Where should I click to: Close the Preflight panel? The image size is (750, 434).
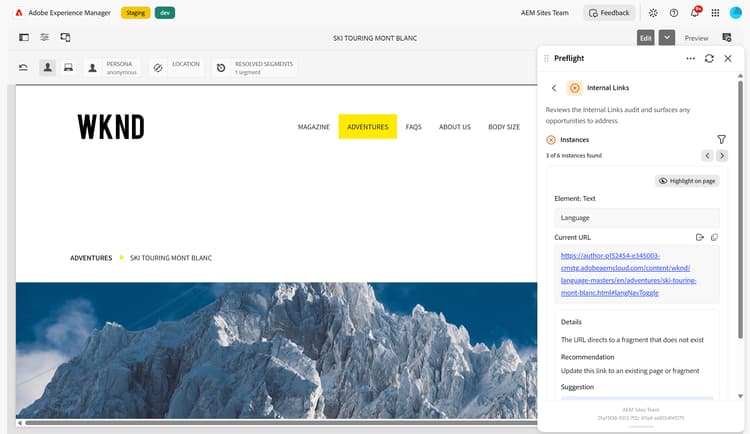(x=728, y=58)
